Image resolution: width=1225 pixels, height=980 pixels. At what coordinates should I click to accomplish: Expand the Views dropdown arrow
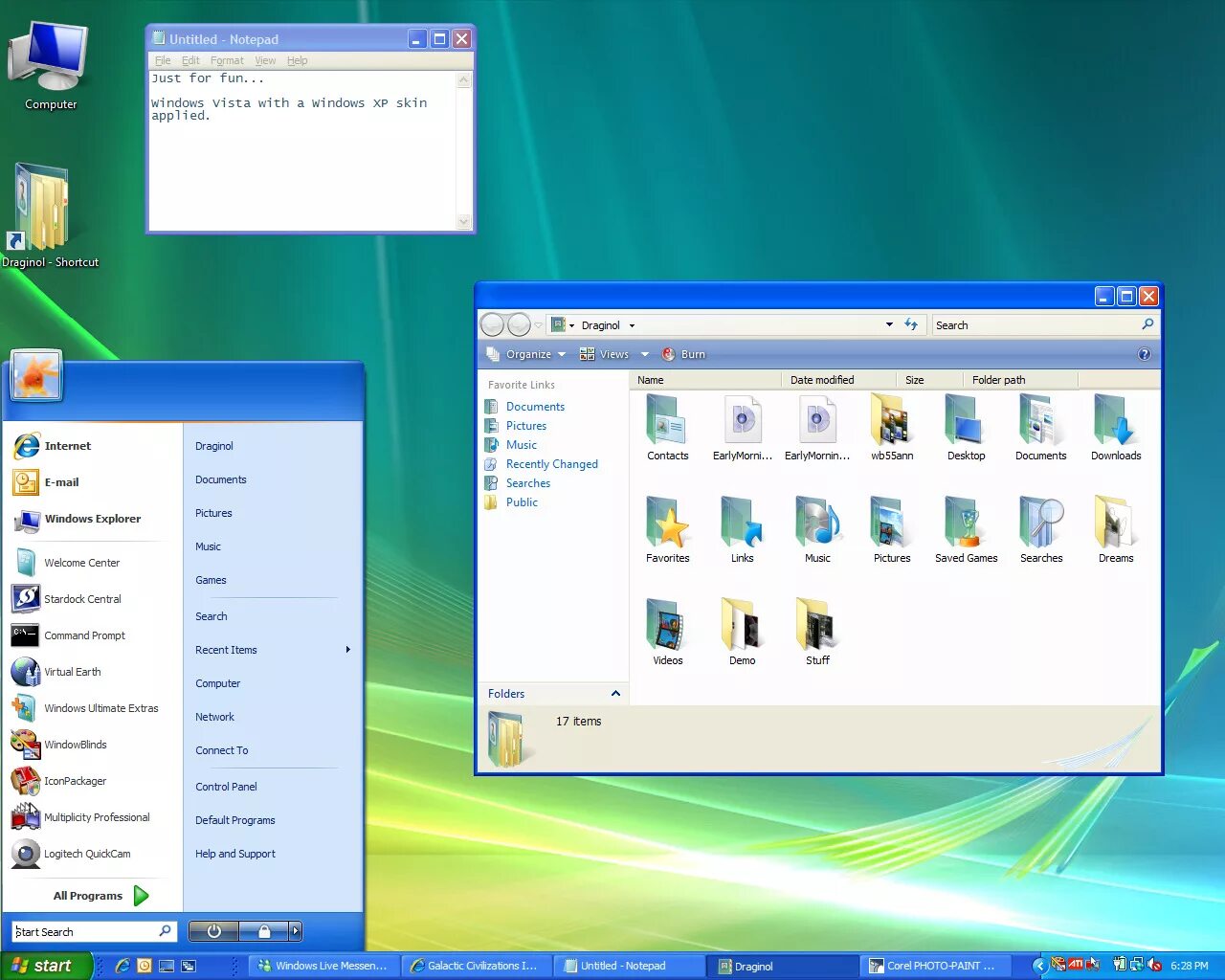coord(645,354)
